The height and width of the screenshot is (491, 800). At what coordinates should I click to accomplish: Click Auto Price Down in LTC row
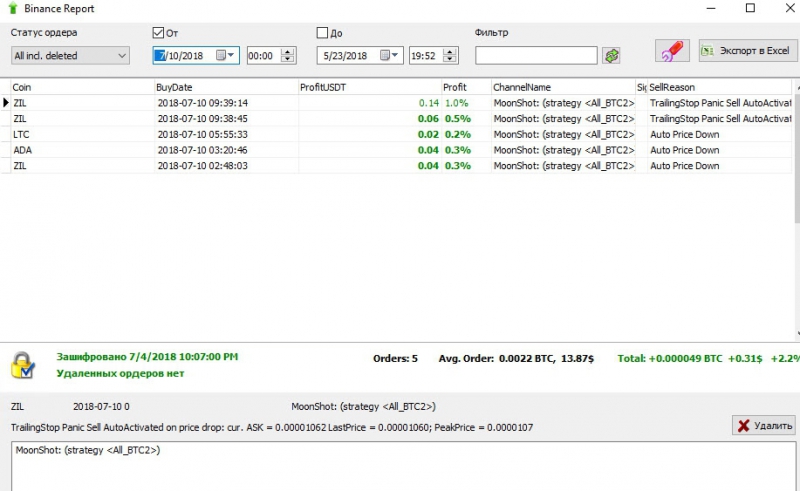point(685,134)
